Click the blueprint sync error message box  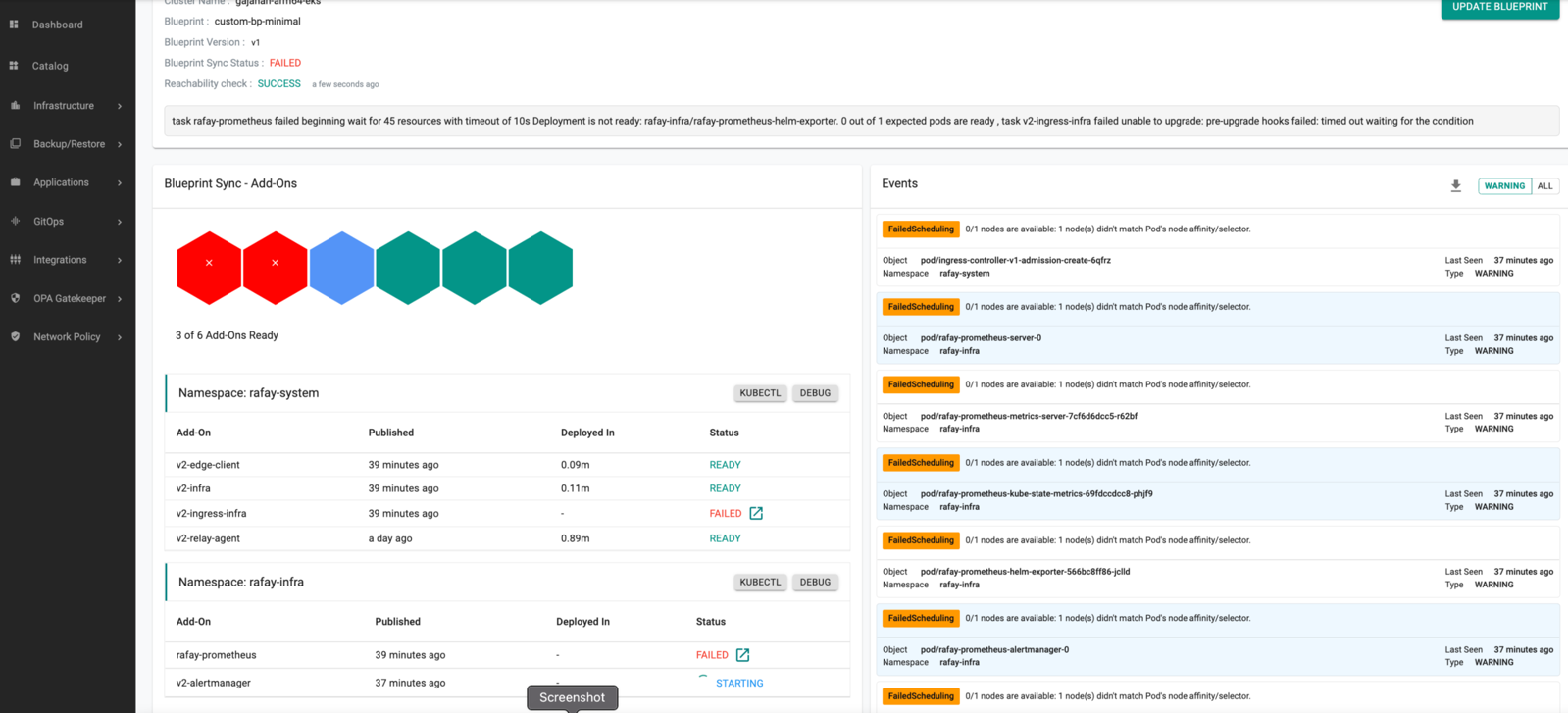pyautogui.click(x=861, y=121)
